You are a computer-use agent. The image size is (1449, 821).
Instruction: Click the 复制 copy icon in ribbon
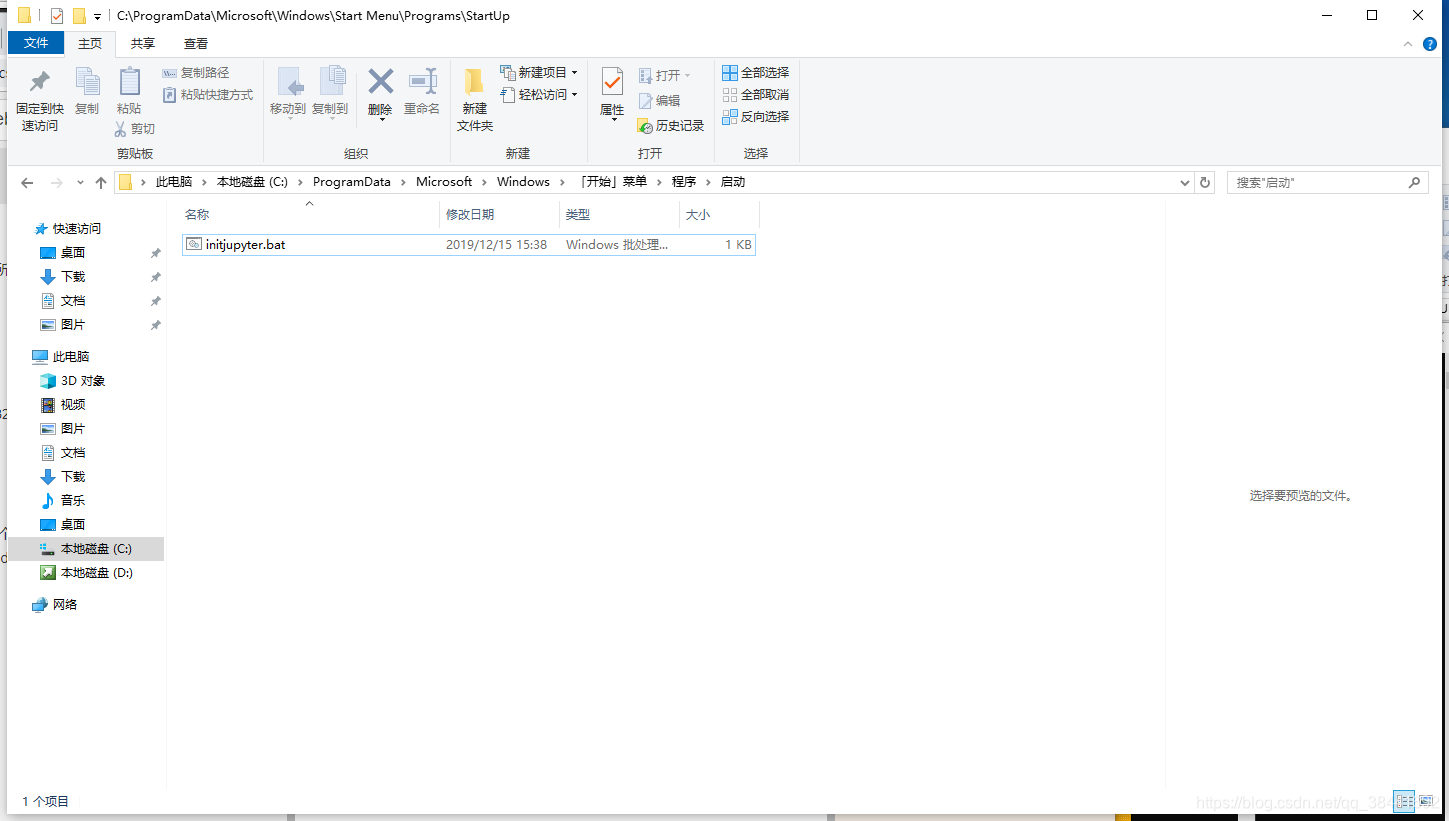click(x=87, y=82)
